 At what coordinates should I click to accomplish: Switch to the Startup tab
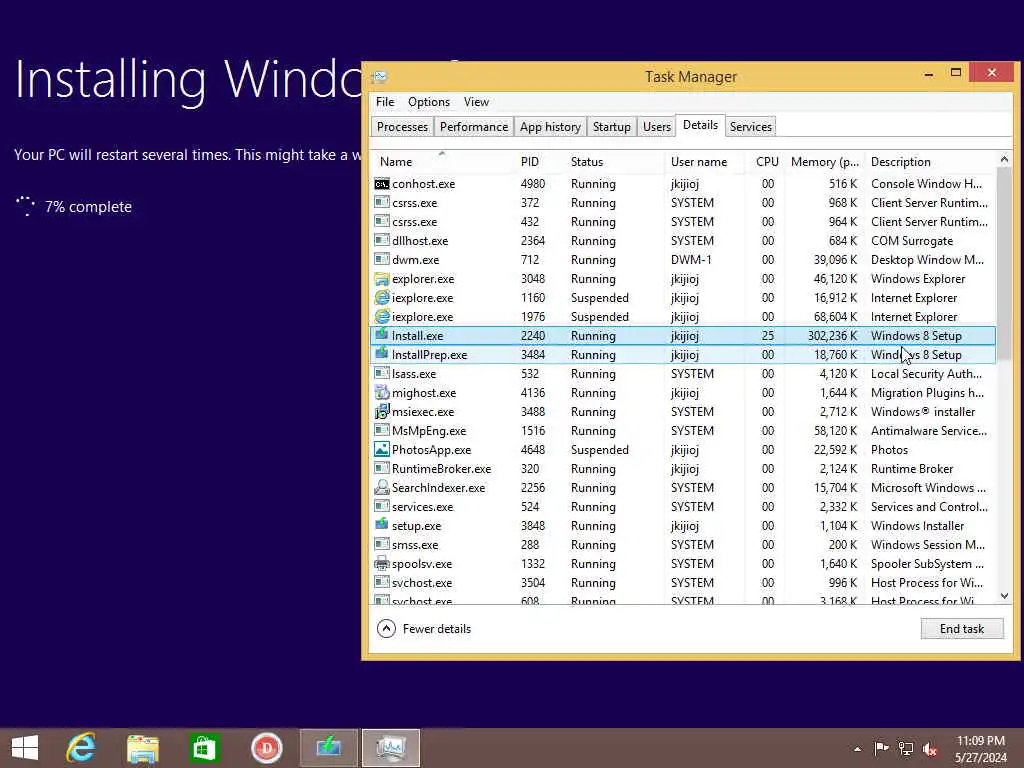(x=611, y=127)
